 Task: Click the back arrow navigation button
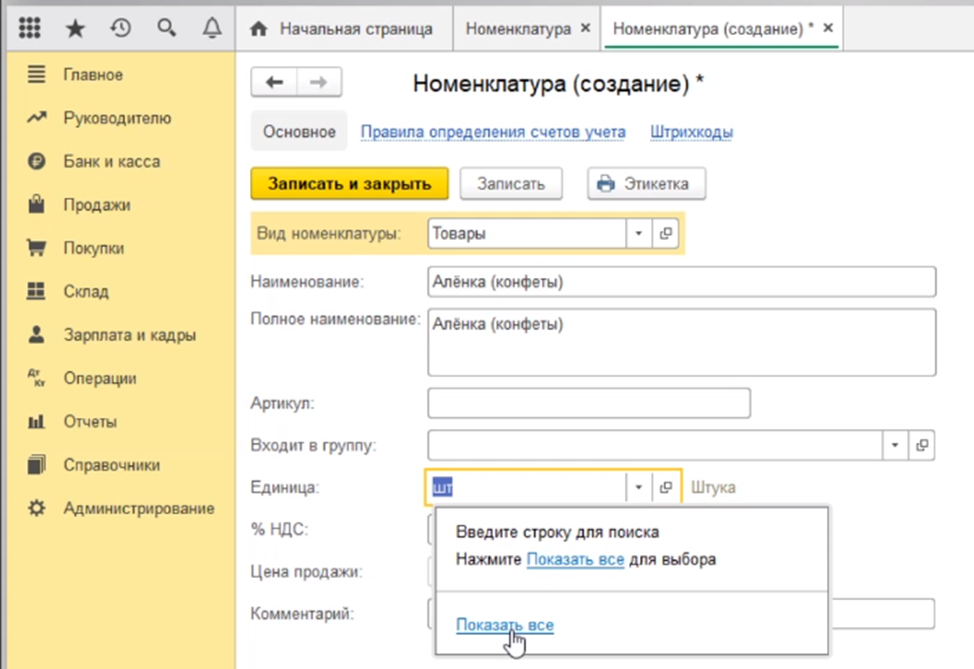pyautogui.click(x=274, y=83)
